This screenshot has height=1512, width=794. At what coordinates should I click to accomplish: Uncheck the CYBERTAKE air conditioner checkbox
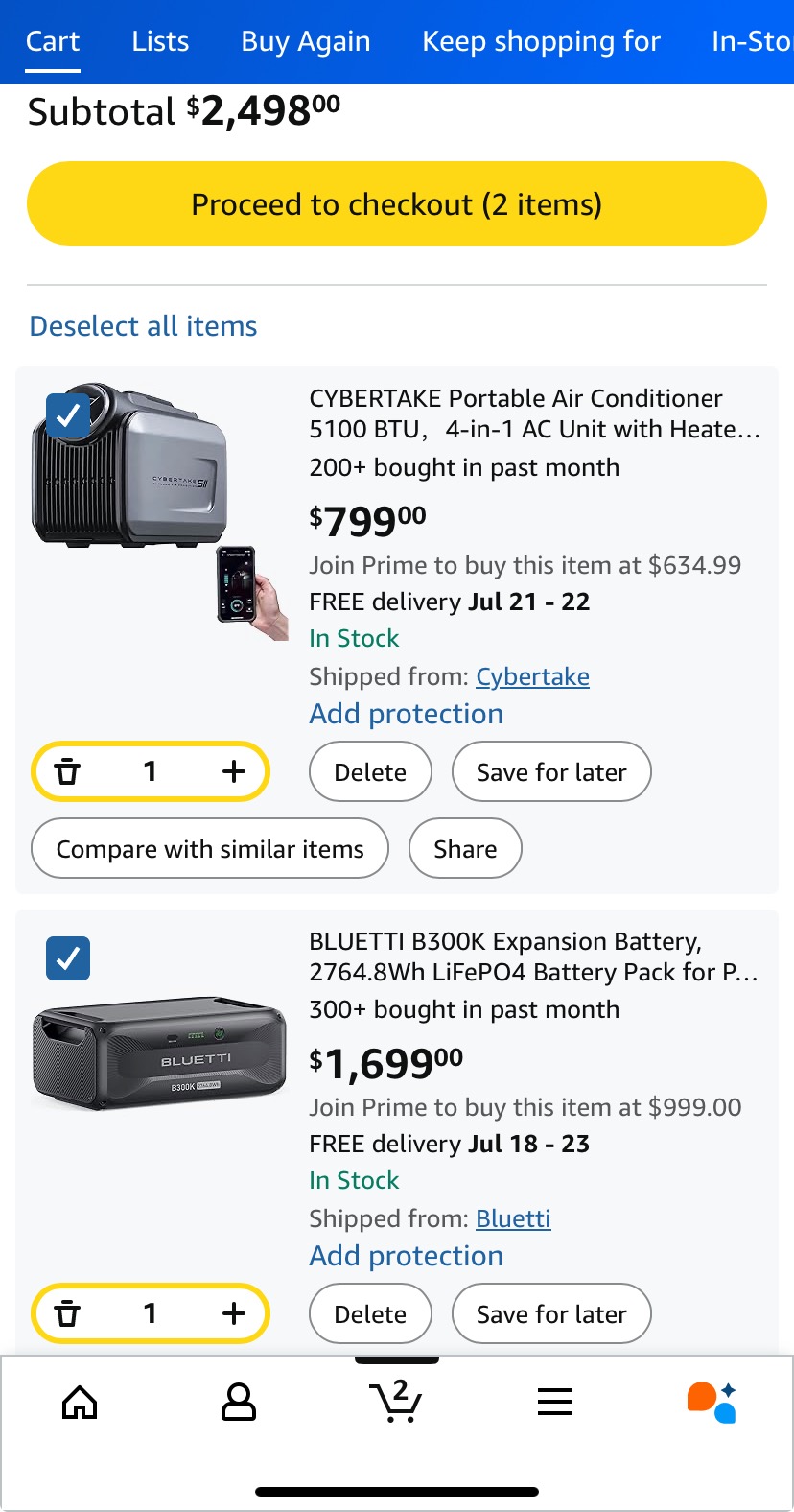[68, 415]
